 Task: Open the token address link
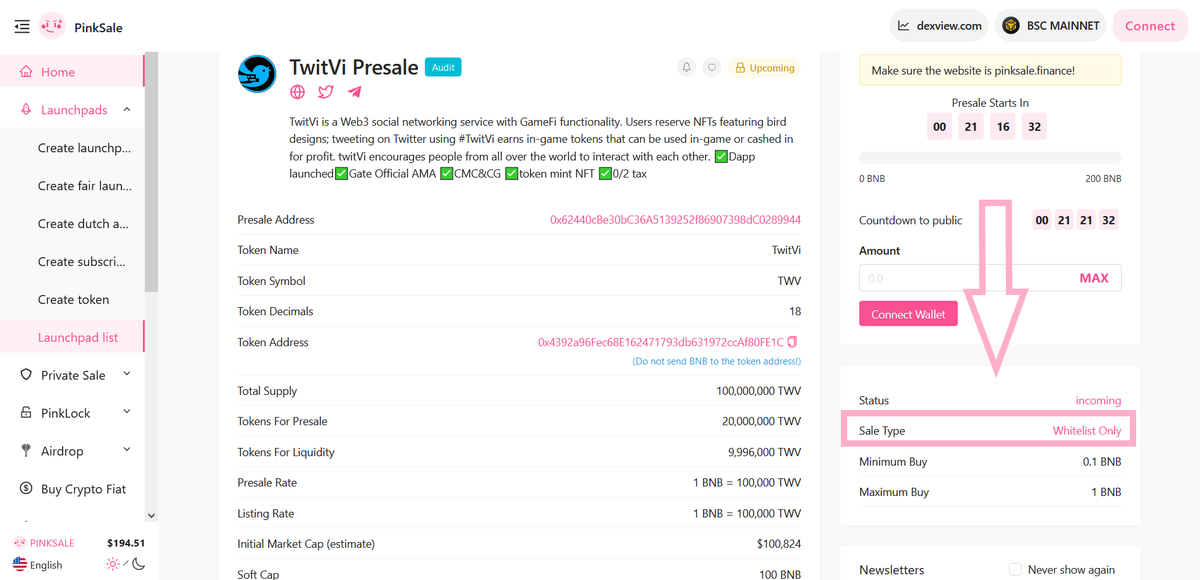(x=661, y=342)
